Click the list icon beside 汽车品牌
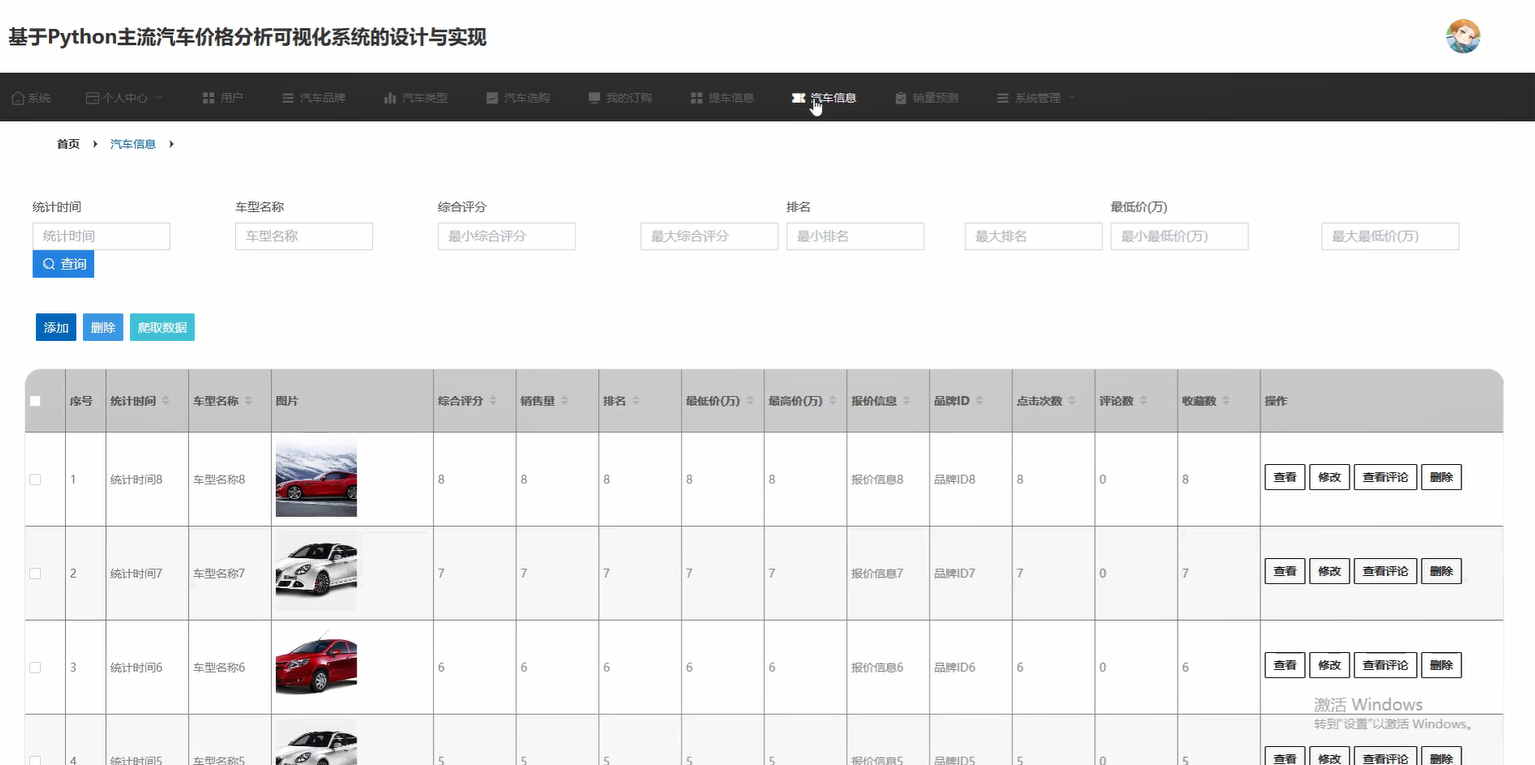Screen dimensions: 1535x765 tap(288, 98)
